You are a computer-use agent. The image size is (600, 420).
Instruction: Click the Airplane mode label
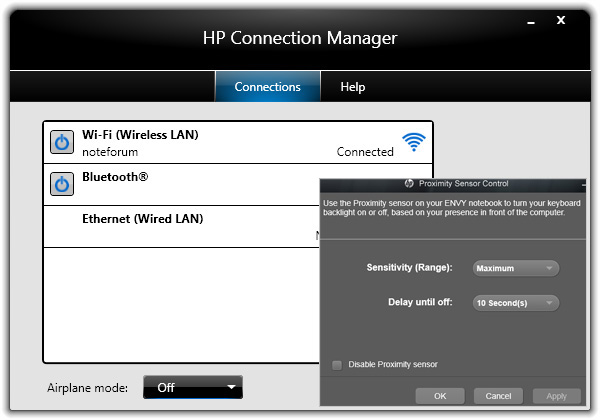(88, 388)
